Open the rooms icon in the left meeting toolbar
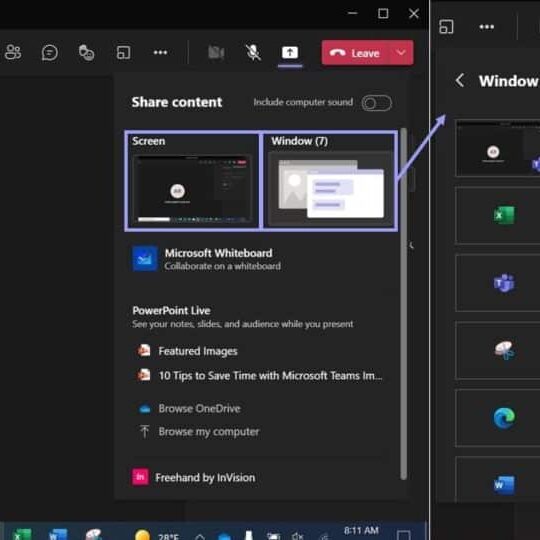The width and height of the screenshot is (540, 540). pos(123,53)
